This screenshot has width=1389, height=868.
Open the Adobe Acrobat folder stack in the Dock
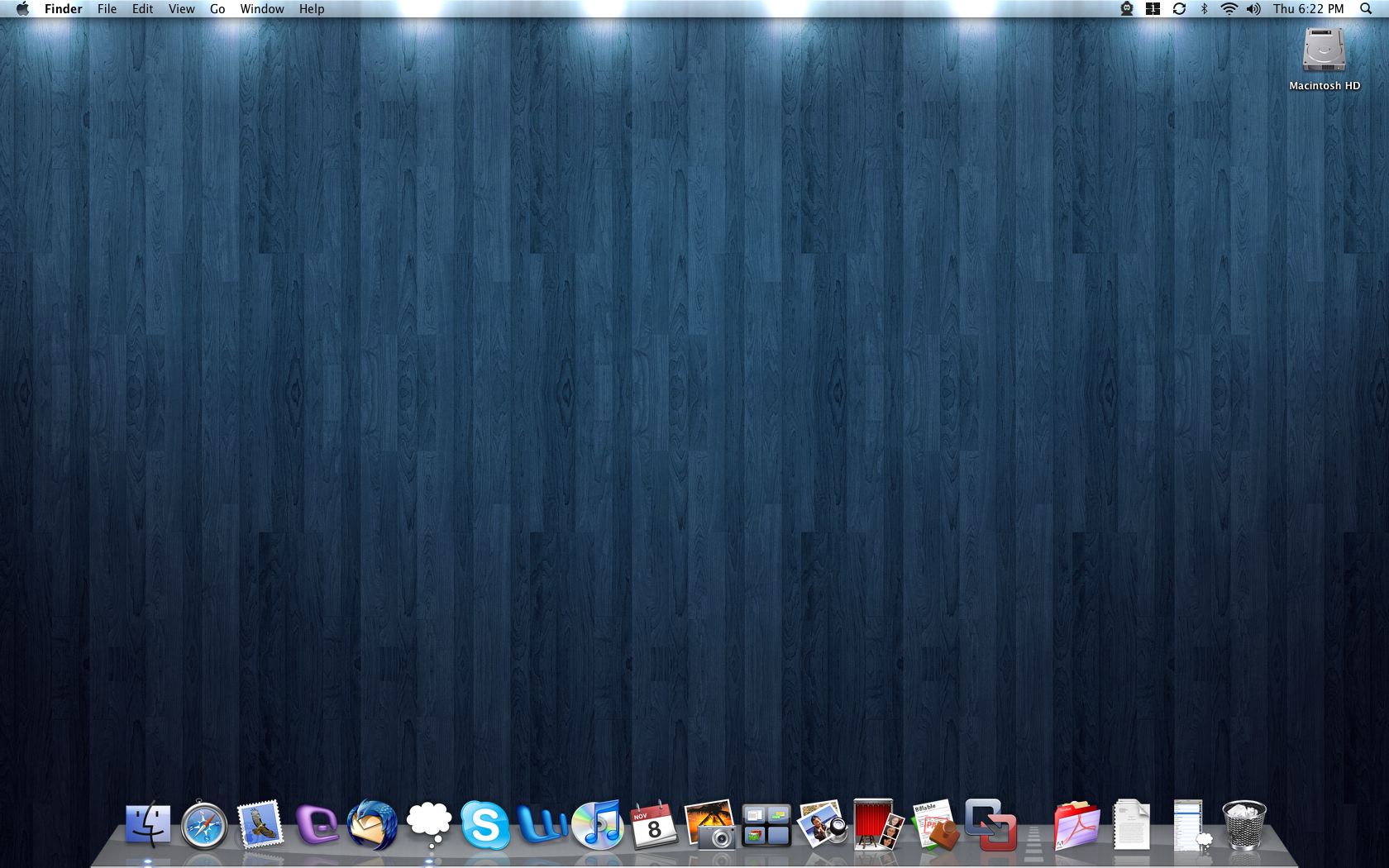coord(1076,825)
